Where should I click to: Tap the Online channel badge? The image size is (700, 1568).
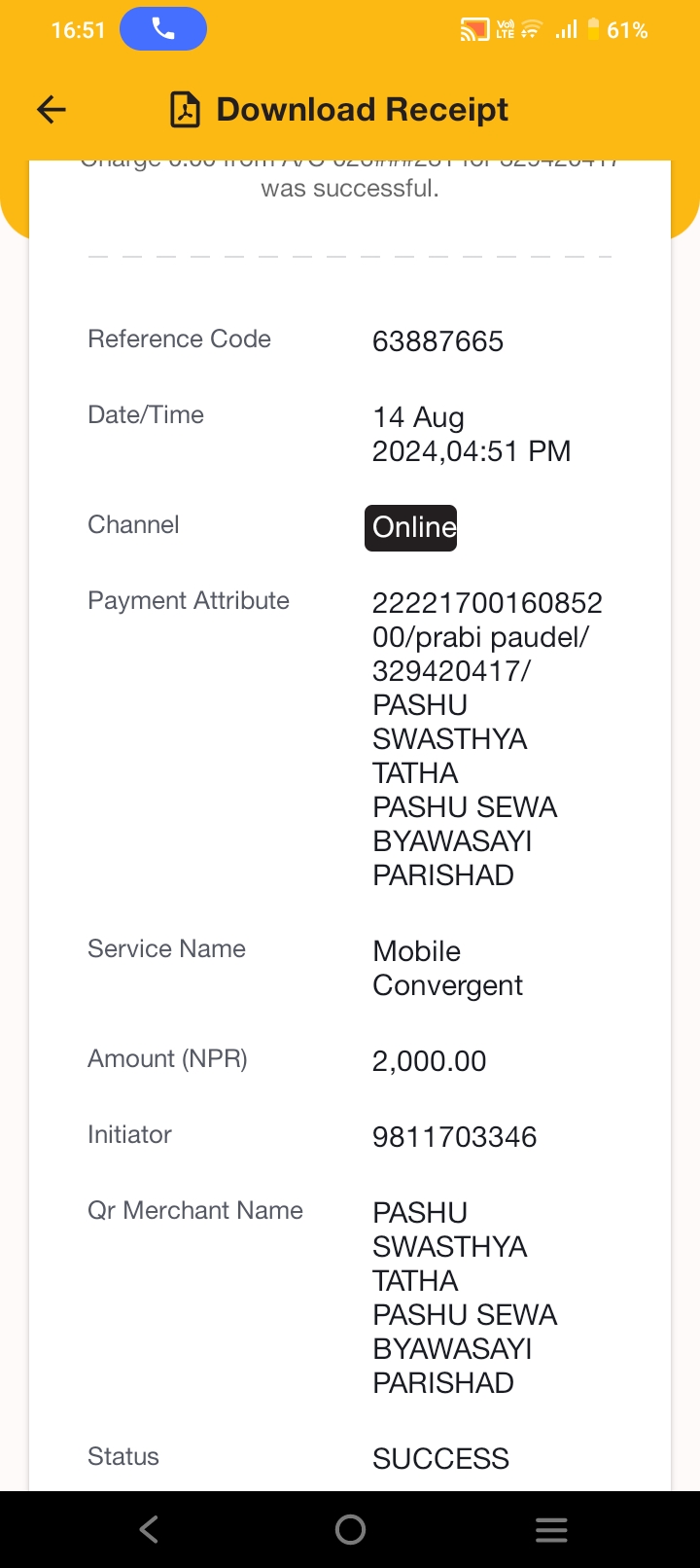(410, 527)
